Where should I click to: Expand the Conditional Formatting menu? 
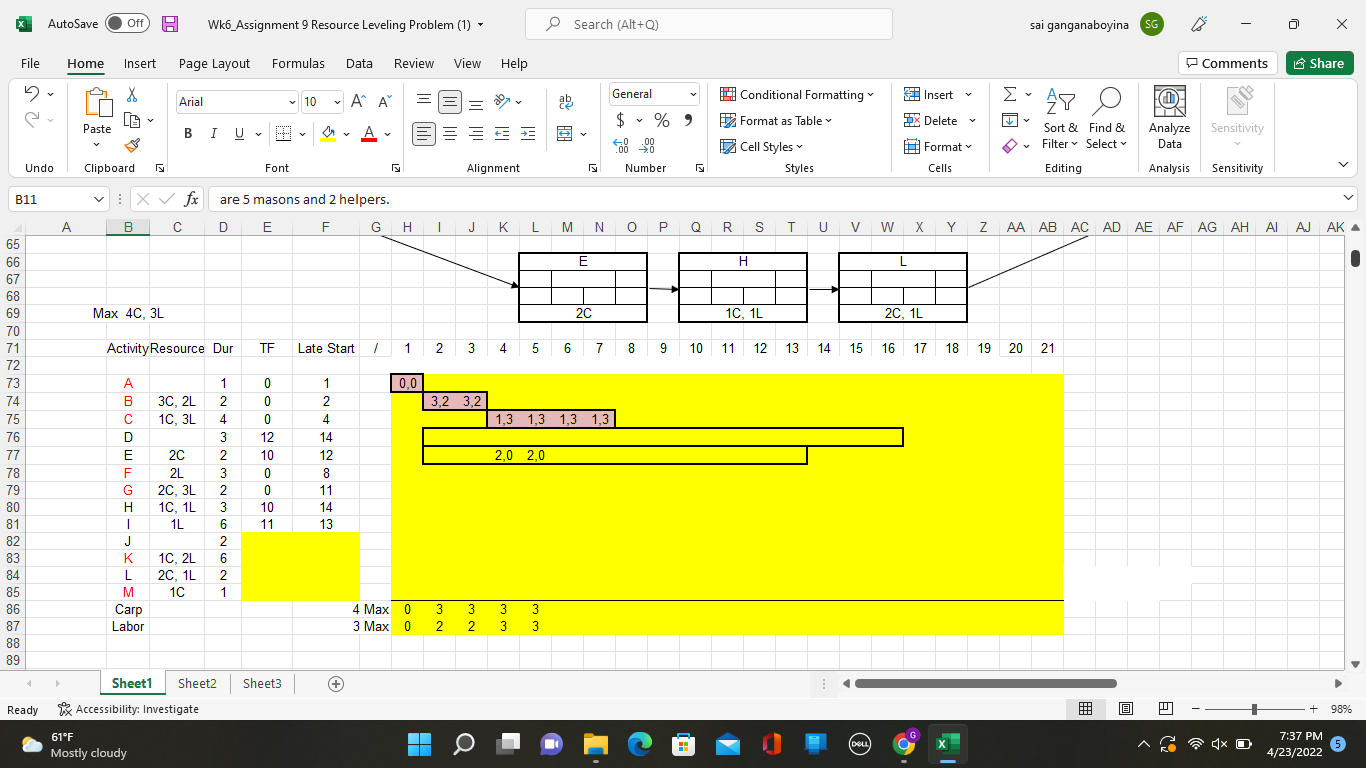[797, 95]
